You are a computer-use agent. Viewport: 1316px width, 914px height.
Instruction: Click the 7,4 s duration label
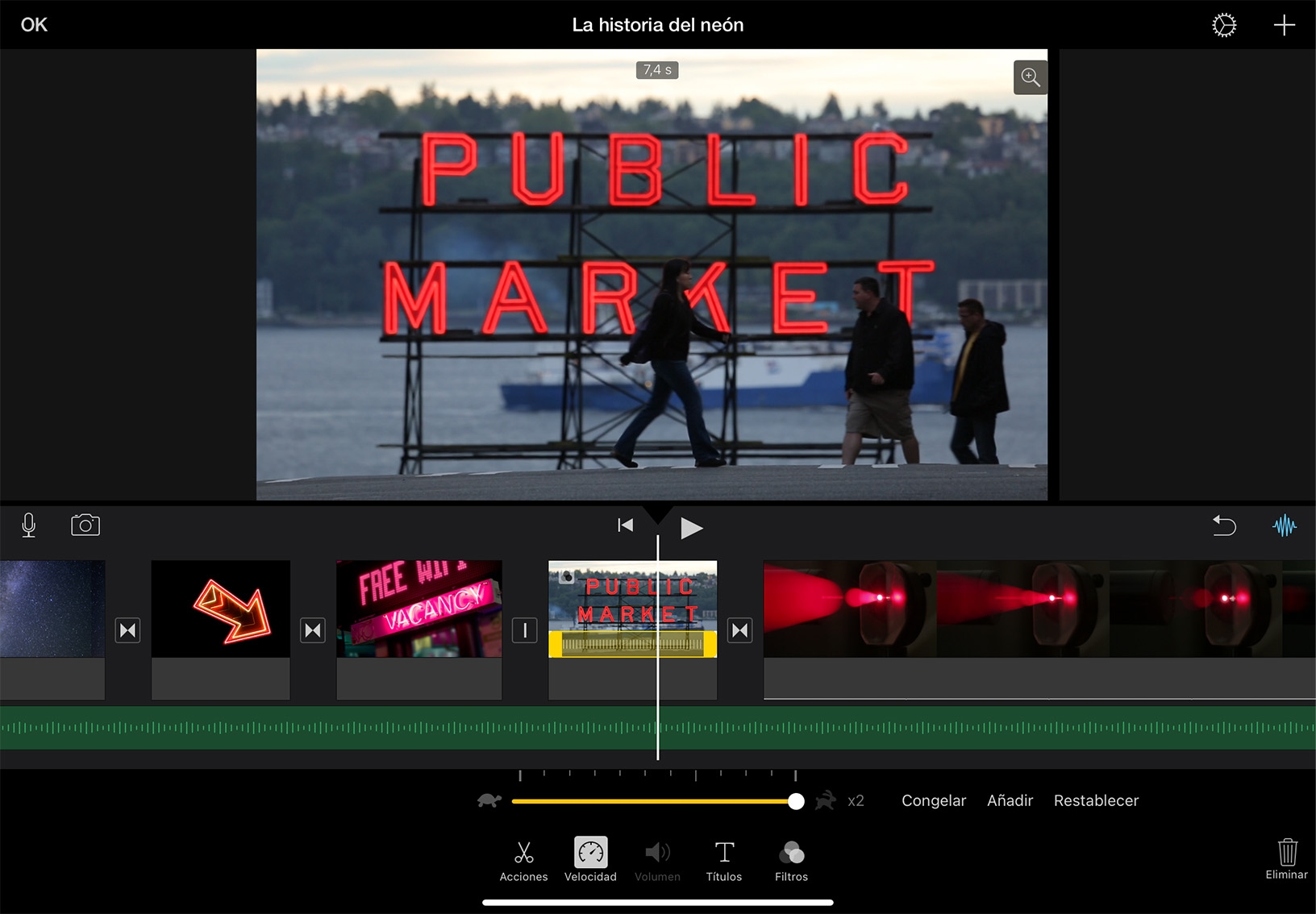[x=657, y=70]
